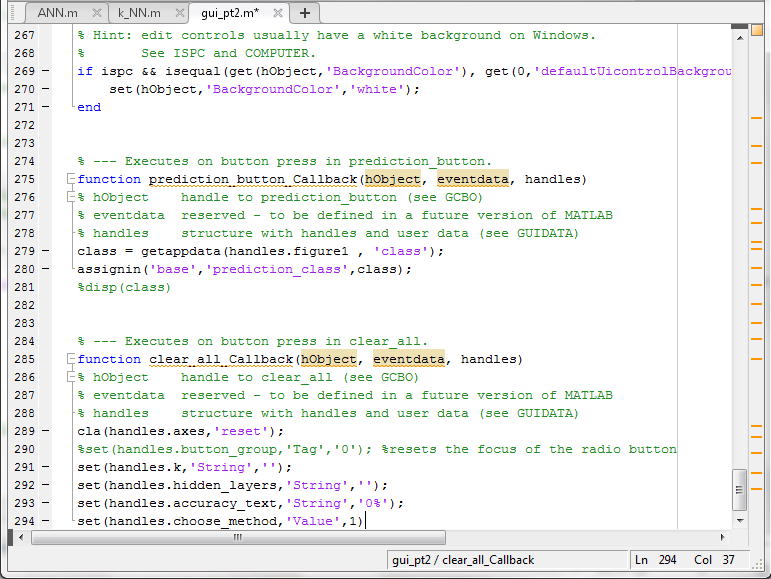
Task: Close the gui_pt2.m* tab
Action: point(278,13)
